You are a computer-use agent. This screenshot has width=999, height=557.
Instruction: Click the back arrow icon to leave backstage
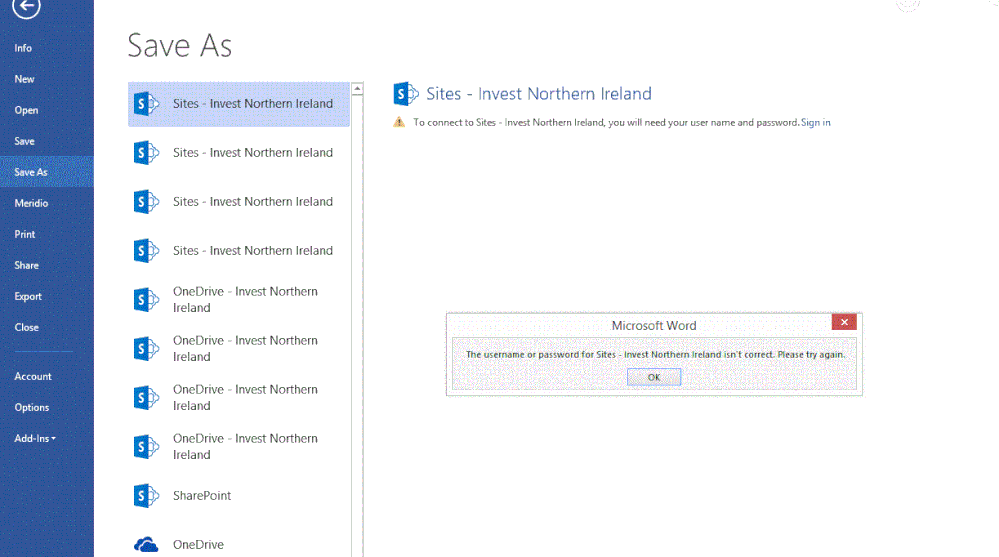pyautogui.click(x=26, y=7)
